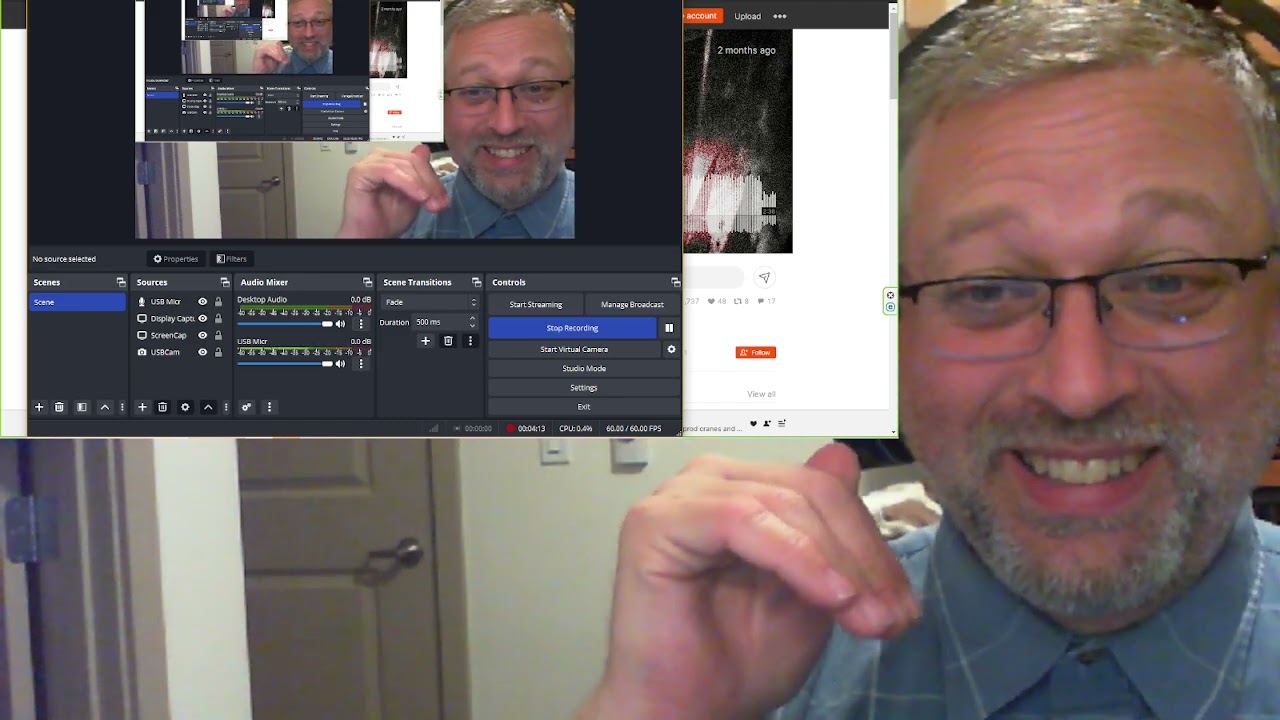Screen dimensions: 1280x720
Task: Hide the USB Micr source
Action: (203, 302)
